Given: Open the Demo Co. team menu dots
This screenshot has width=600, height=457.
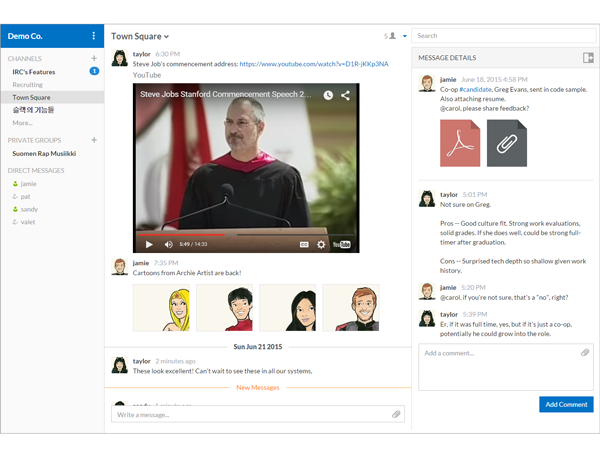Looking at the screenshot, I should pos(94,36).
